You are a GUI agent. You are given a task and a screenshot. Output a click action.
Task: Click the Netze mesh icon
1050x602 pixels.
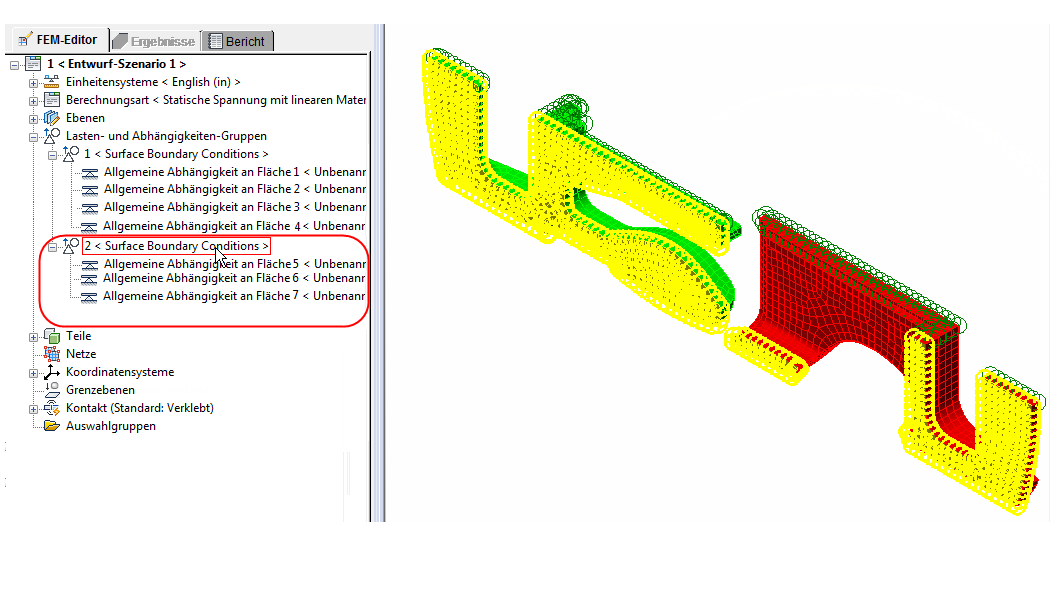pos(52,354)
